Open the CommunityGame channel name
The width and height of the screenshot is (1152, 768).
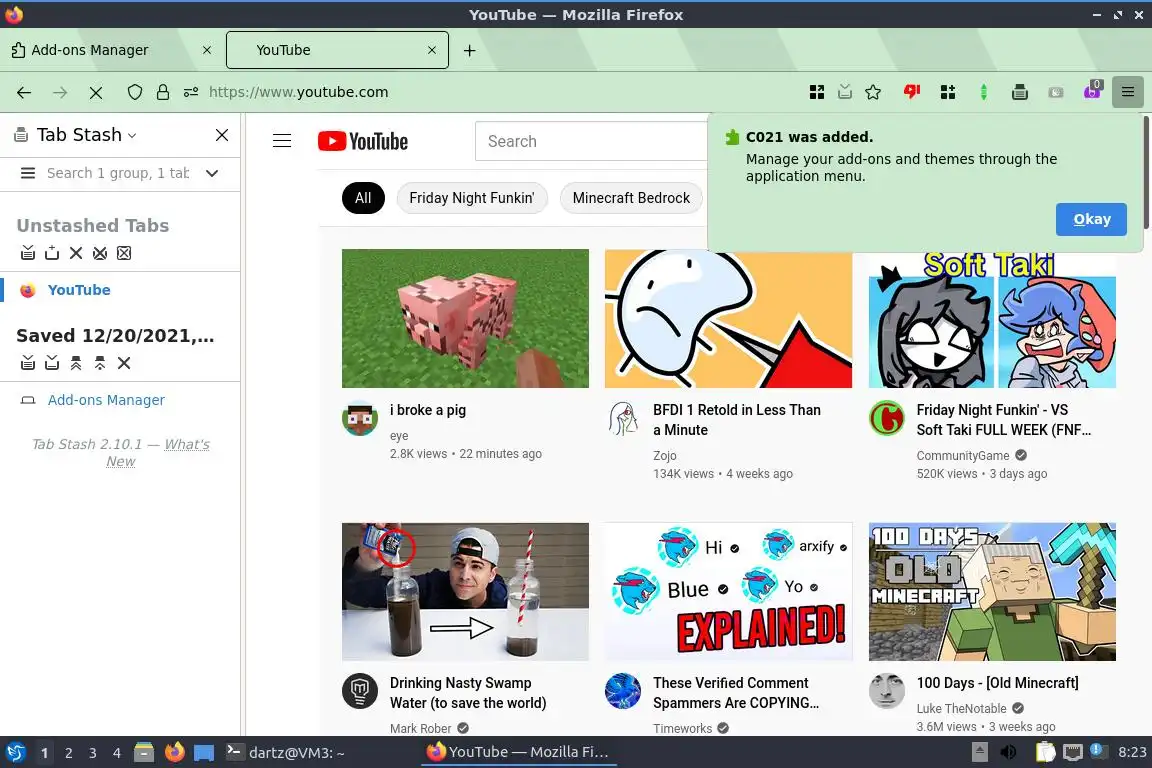[962, 456]
